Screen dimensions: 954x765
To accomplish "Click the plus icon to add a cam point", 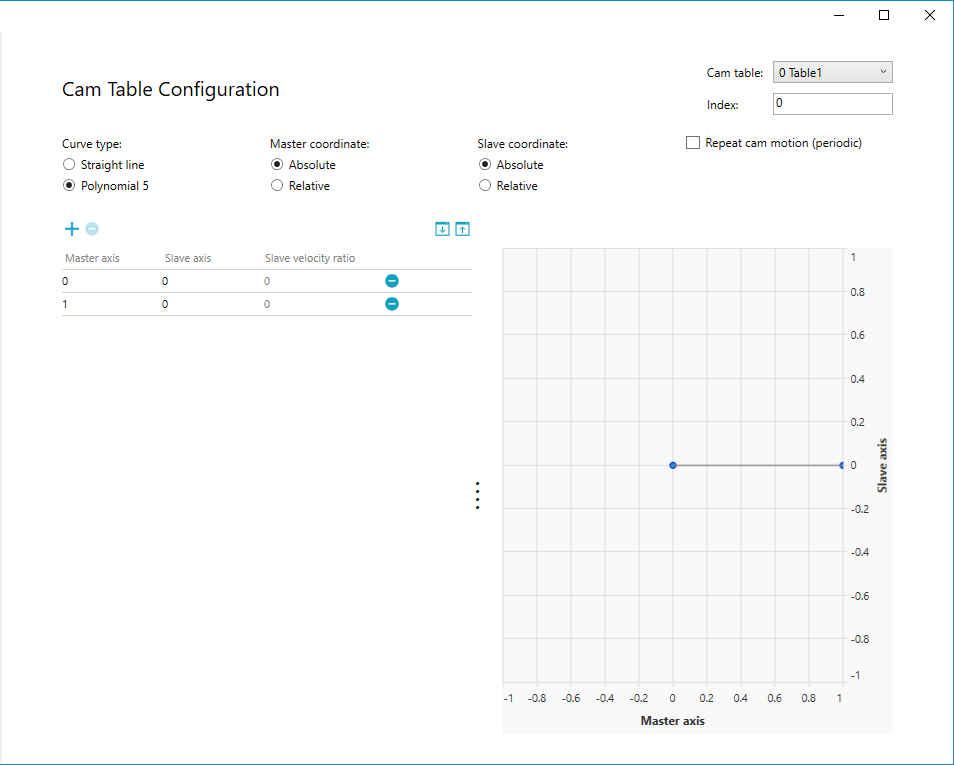I will pos(71,229).
